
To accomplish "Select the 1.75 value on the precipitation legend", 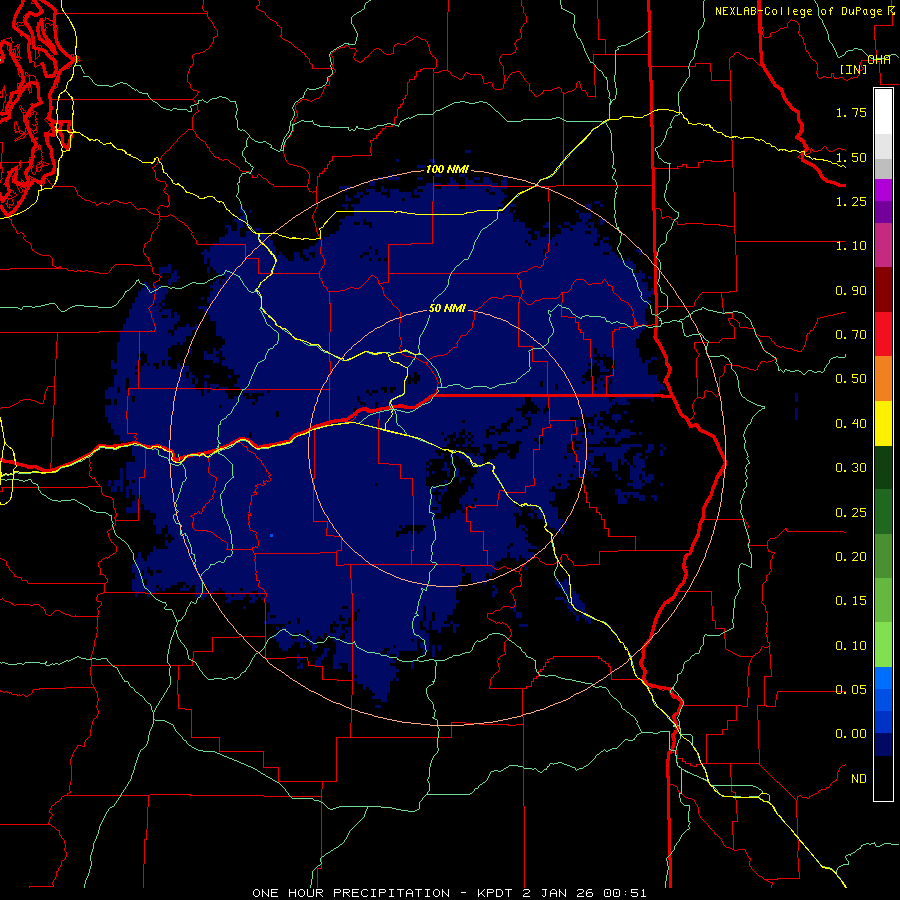I will [851, 112].
